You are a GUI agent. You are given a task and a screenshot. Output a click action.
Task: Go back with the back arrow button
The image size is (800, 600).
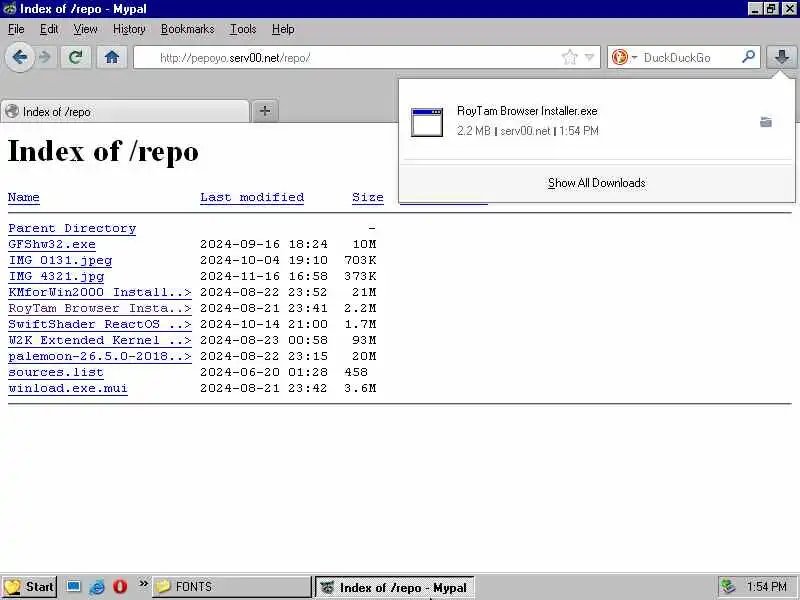pos(20,57)
